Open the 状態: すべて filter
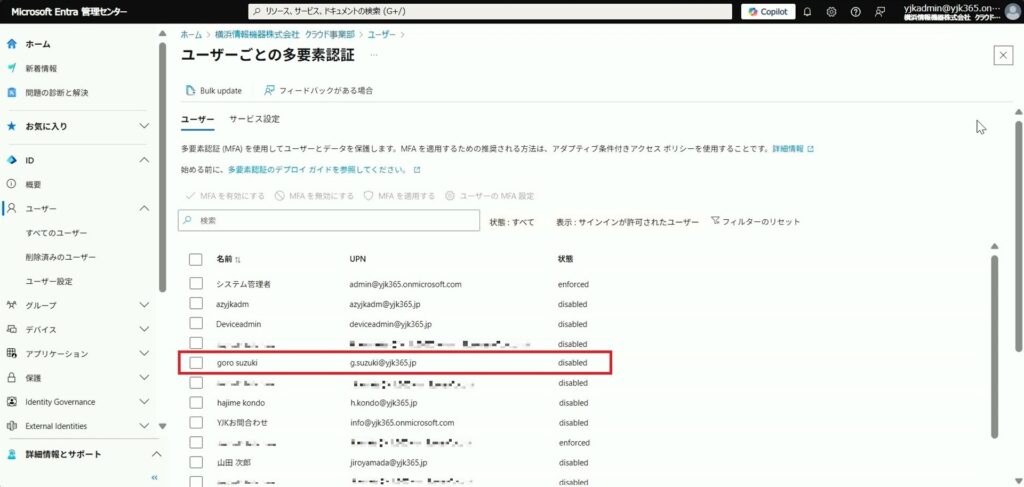The height and width of the screenshot is (487, 1024). tap(512, 222)
